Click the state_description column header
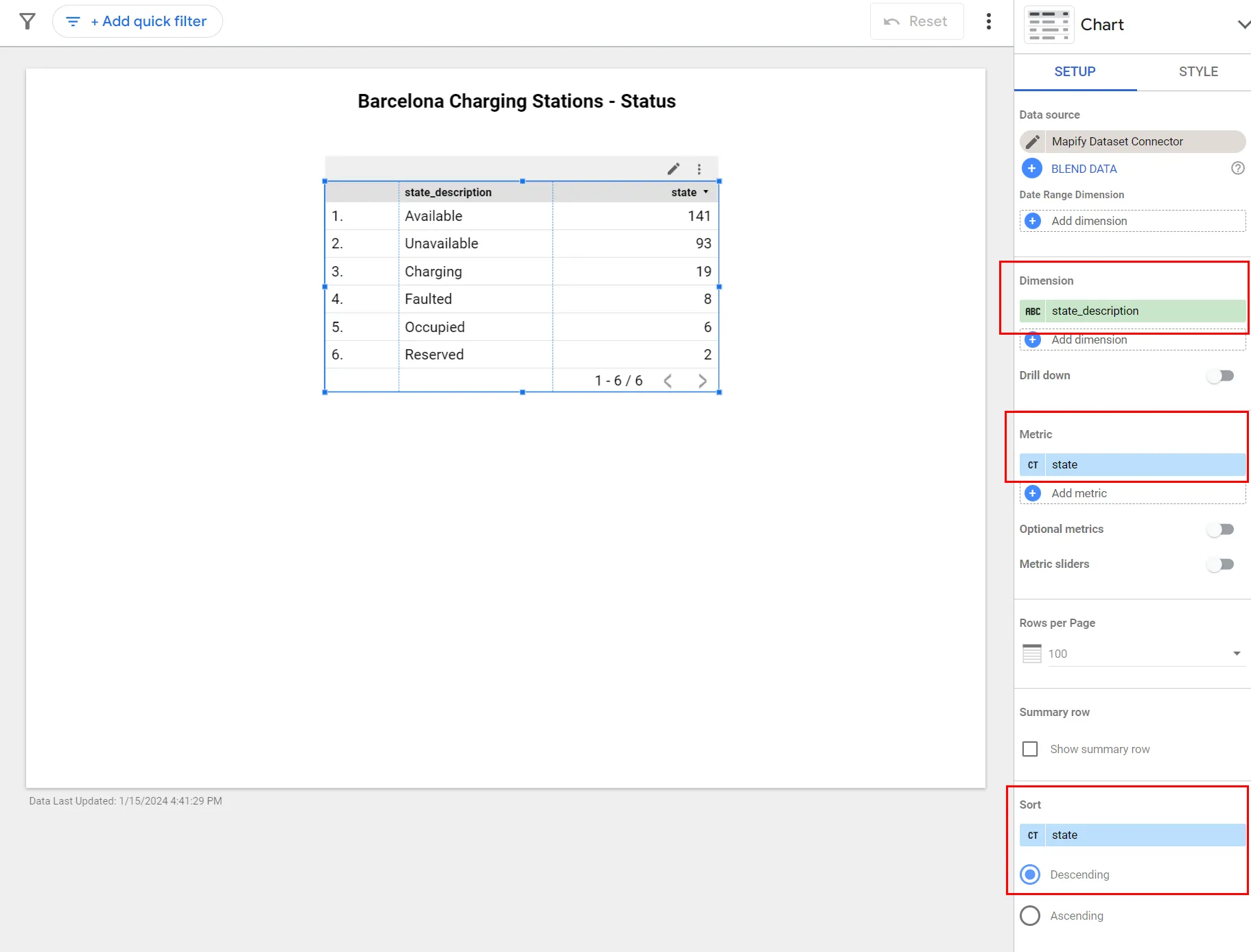This screenshot has width=1251, height=952. click(448, 192)
